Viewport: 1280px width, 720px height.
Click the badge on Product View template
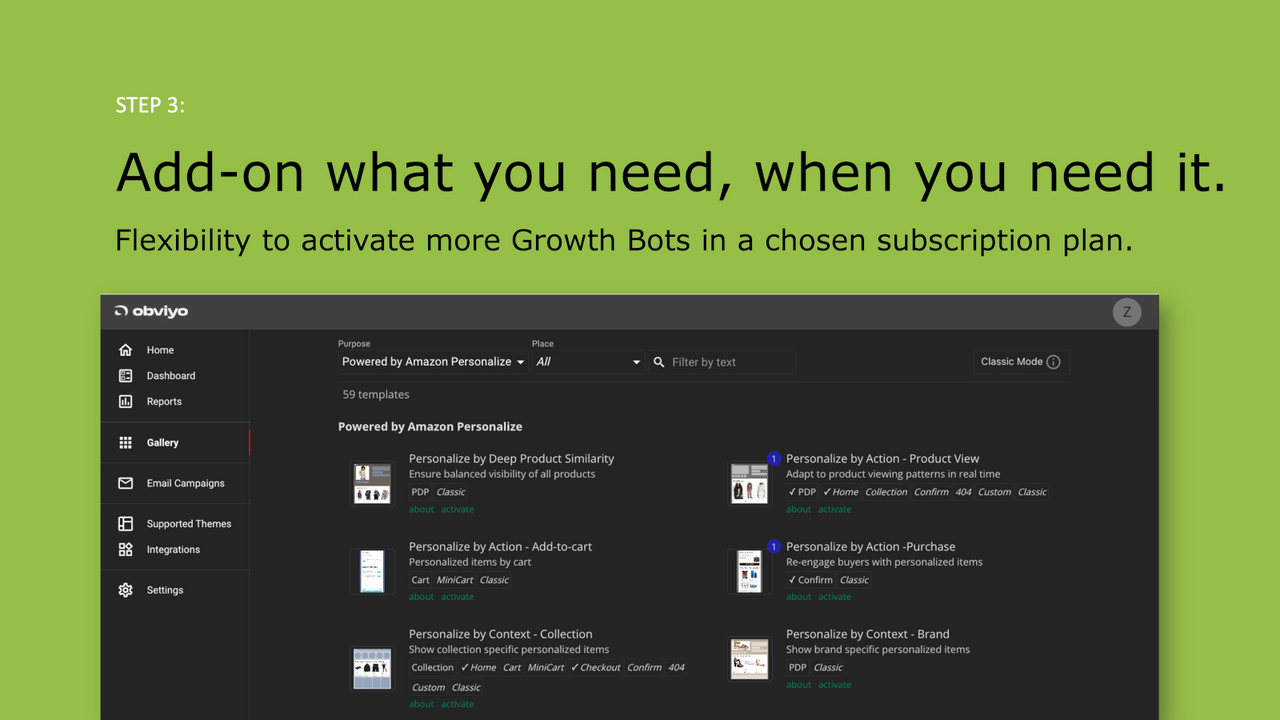[773, 459]
